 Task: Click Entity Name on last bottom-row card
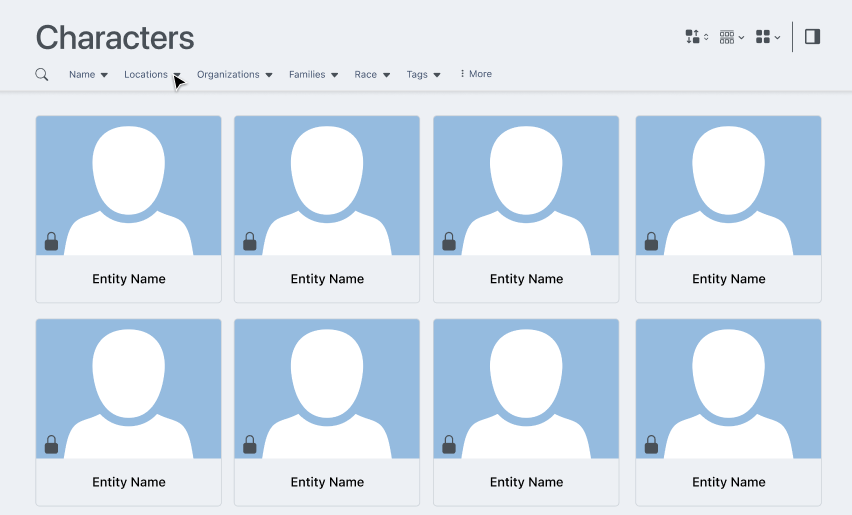[x=728, y=482]
